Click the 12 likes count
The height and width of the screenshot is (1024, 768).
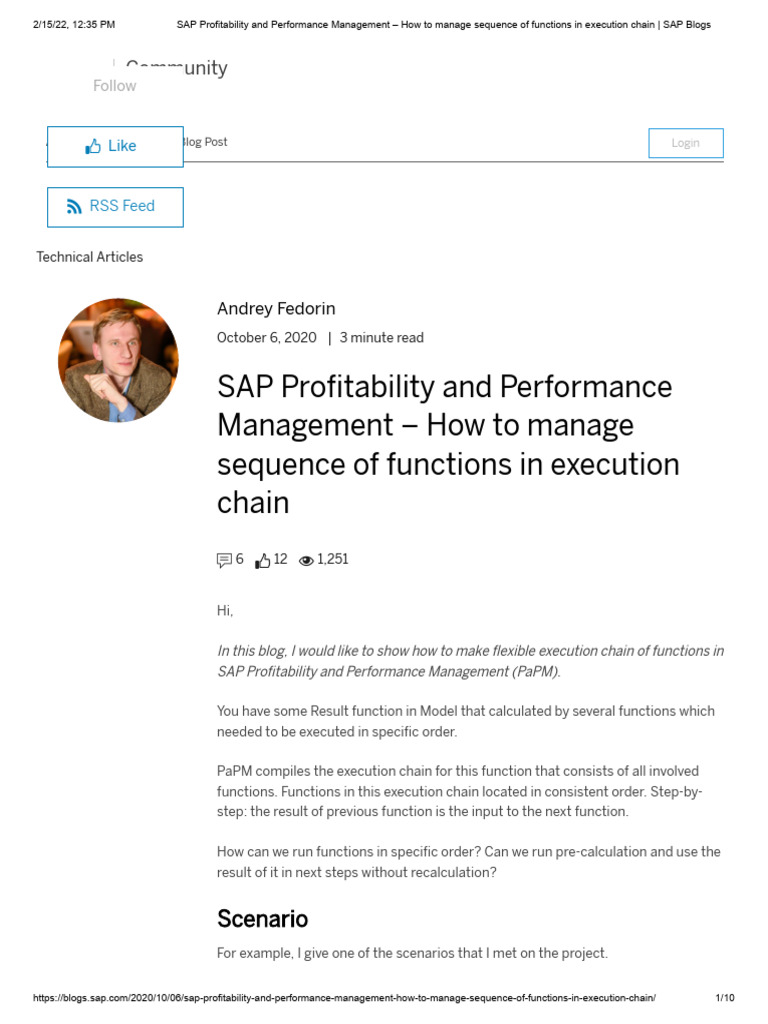point(280,559)
